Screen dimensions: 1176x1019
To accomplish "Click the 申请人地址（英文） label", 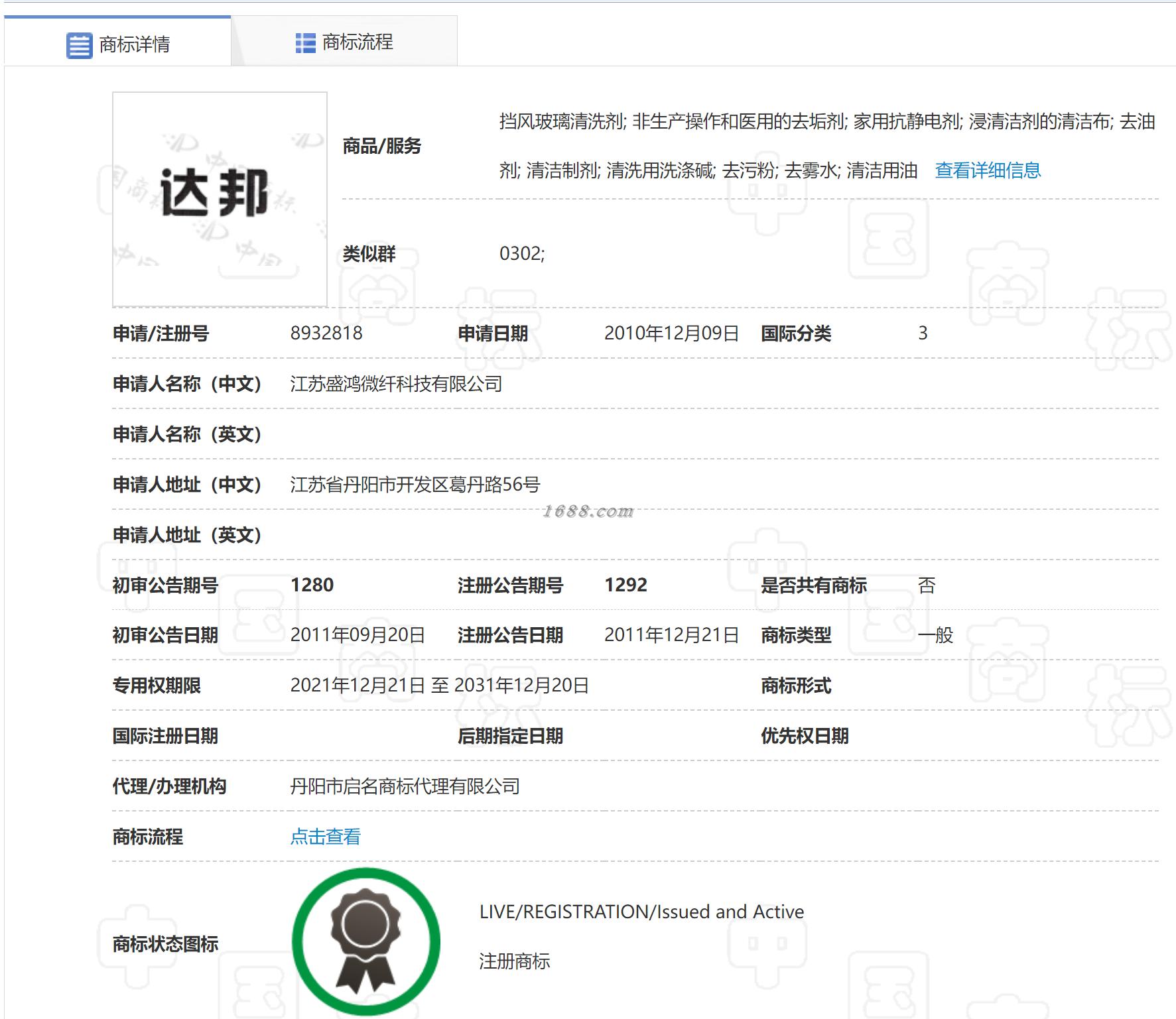I will [188, 535].
